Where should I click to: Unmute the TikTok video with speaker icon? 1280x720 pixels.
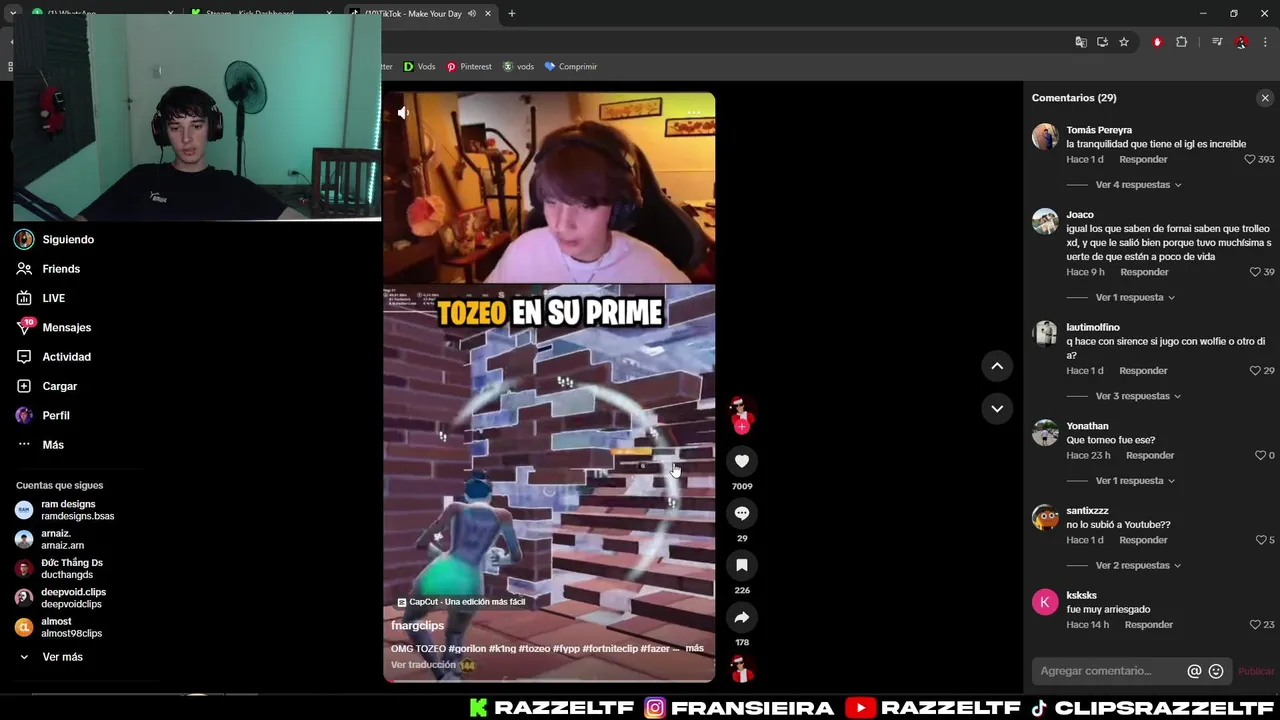[x=403, y=113]
